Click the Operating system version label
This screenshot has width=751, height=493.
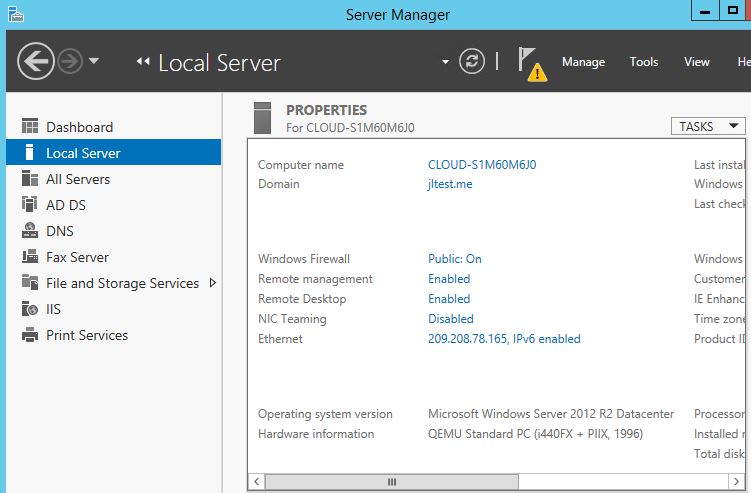325,414
